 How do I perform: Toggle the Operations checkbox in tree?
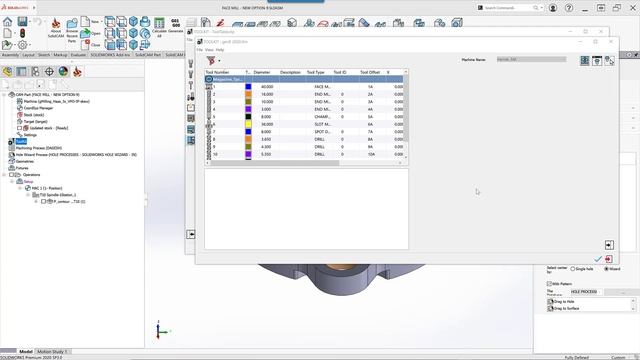[x=11, y=175]
